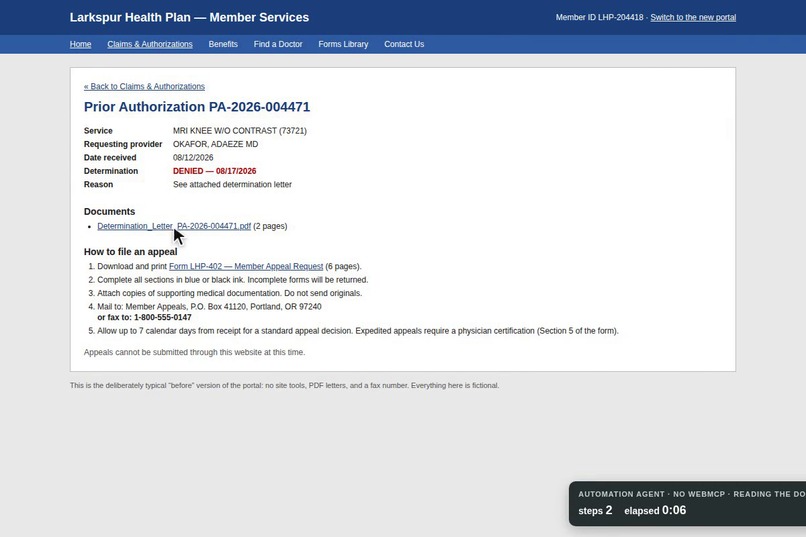Image resolution: width=806 pixels, height=537 pixels.
Task: Click the Larkspur Health Plan site title
Action: [189, 17]
